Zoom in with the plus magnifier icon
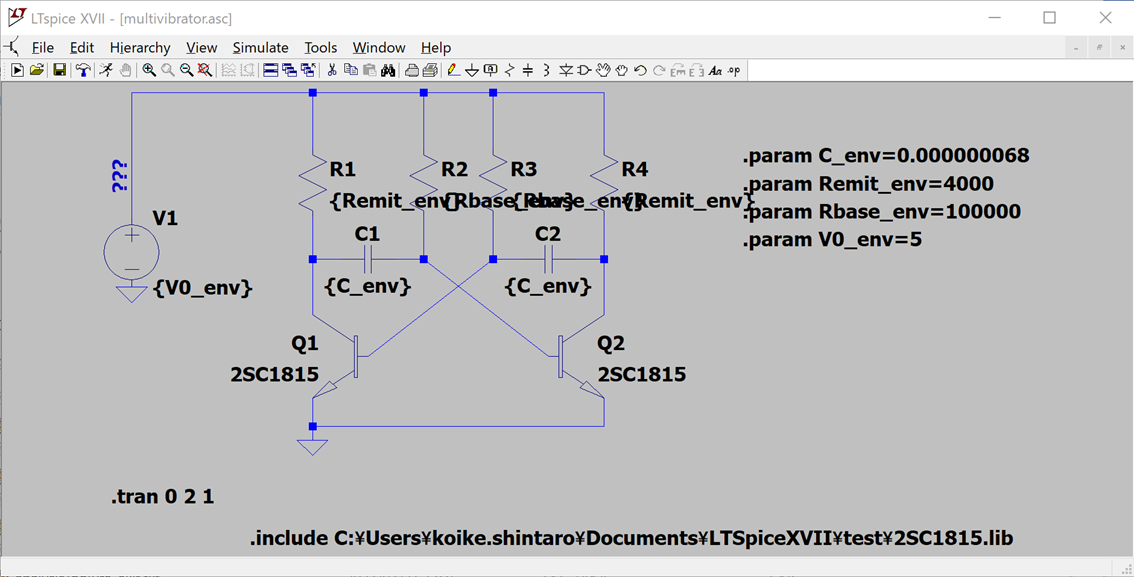 point(149,70)
